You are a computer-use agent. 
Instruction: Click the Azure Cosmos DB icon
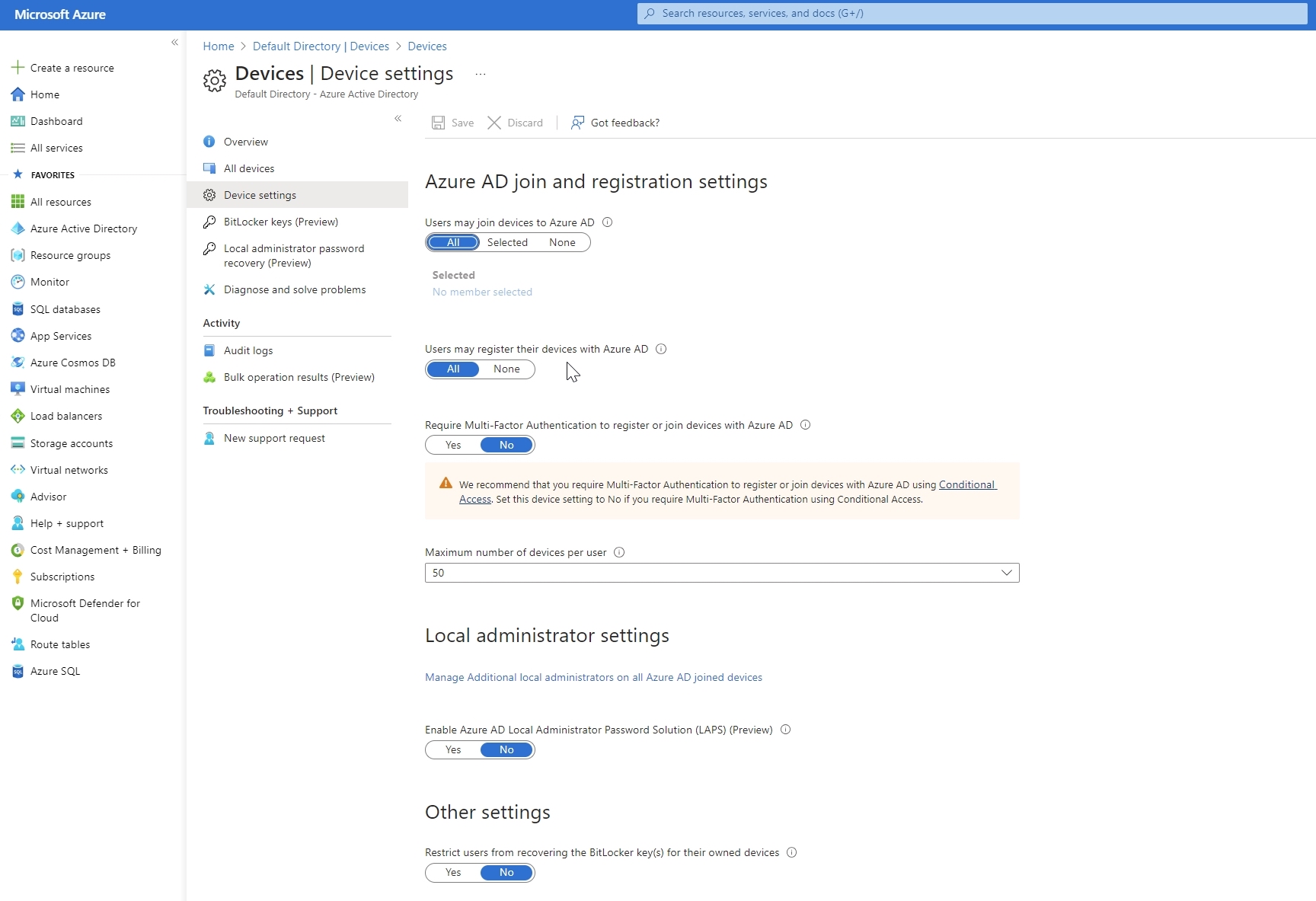[18, 363]
